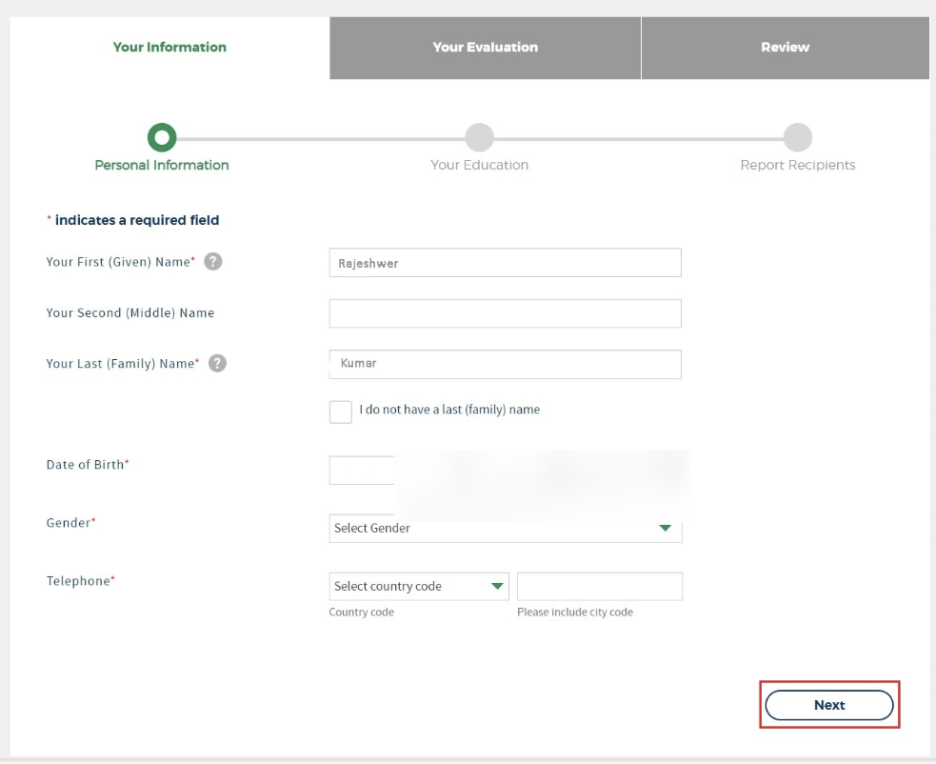Click the empty Second (Middle) Name field
Image resolution: width=936 pixels, height=764 pixels.
click(505, 313)
